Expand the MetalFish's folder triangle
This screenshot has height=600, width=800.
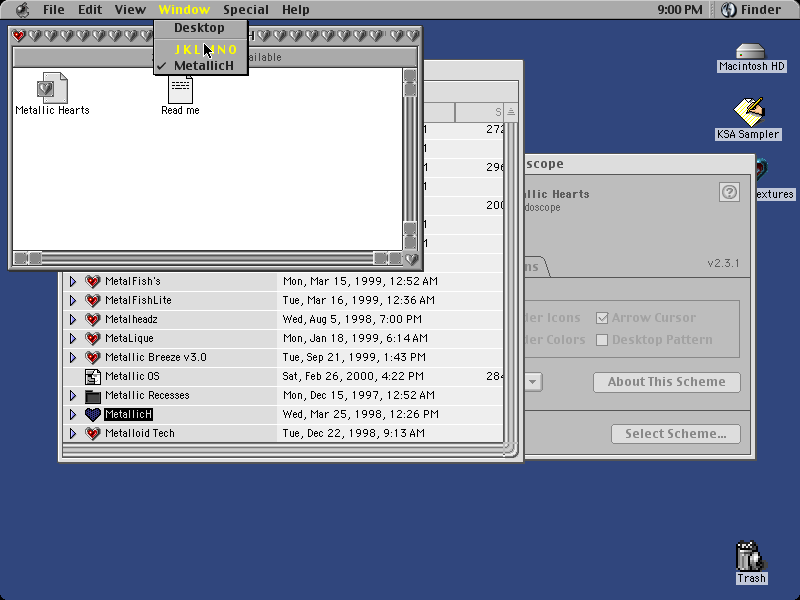[x=73, y=281]
